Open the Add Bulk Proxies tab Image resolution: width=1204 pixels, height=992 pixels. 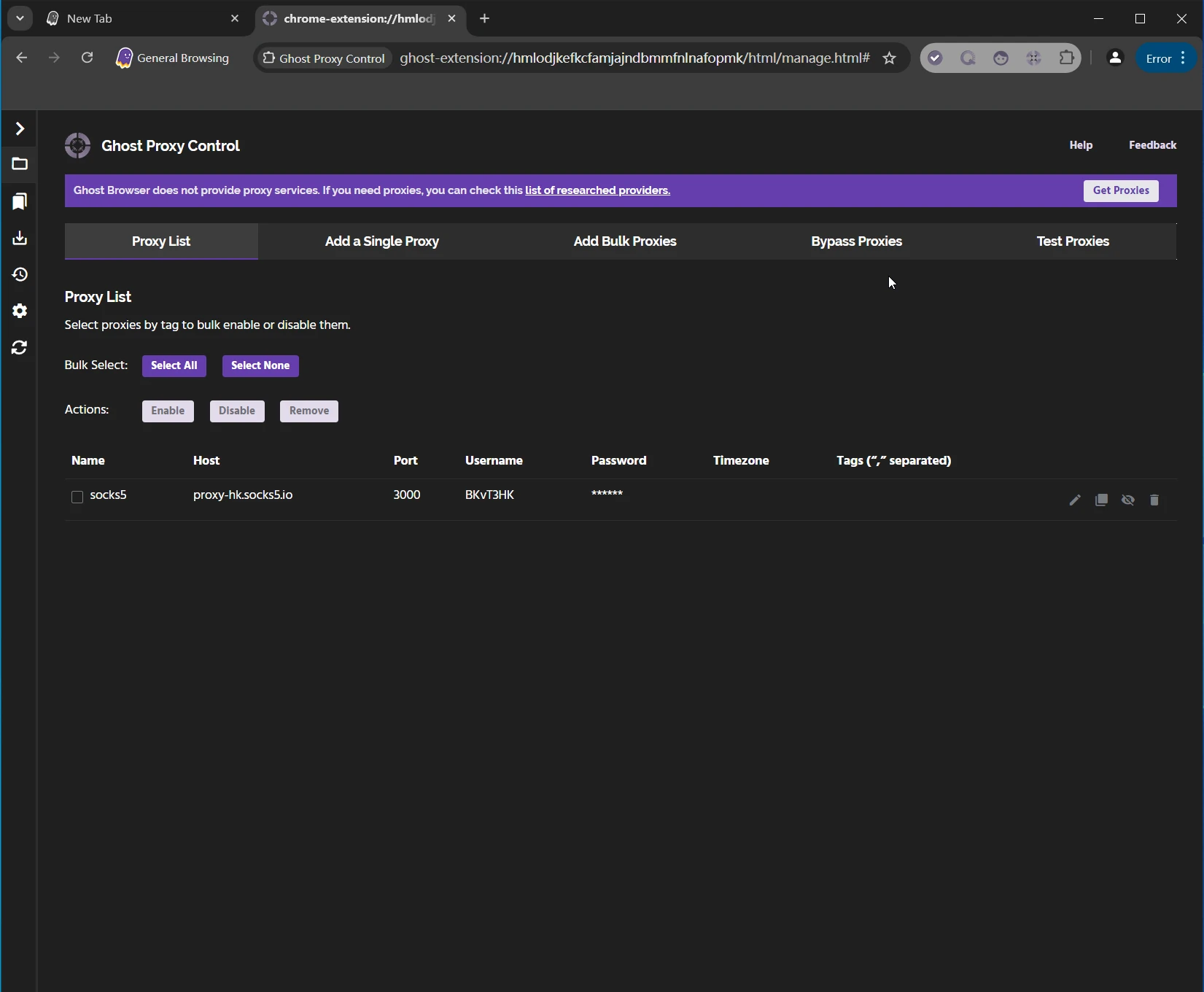[625, 241]
